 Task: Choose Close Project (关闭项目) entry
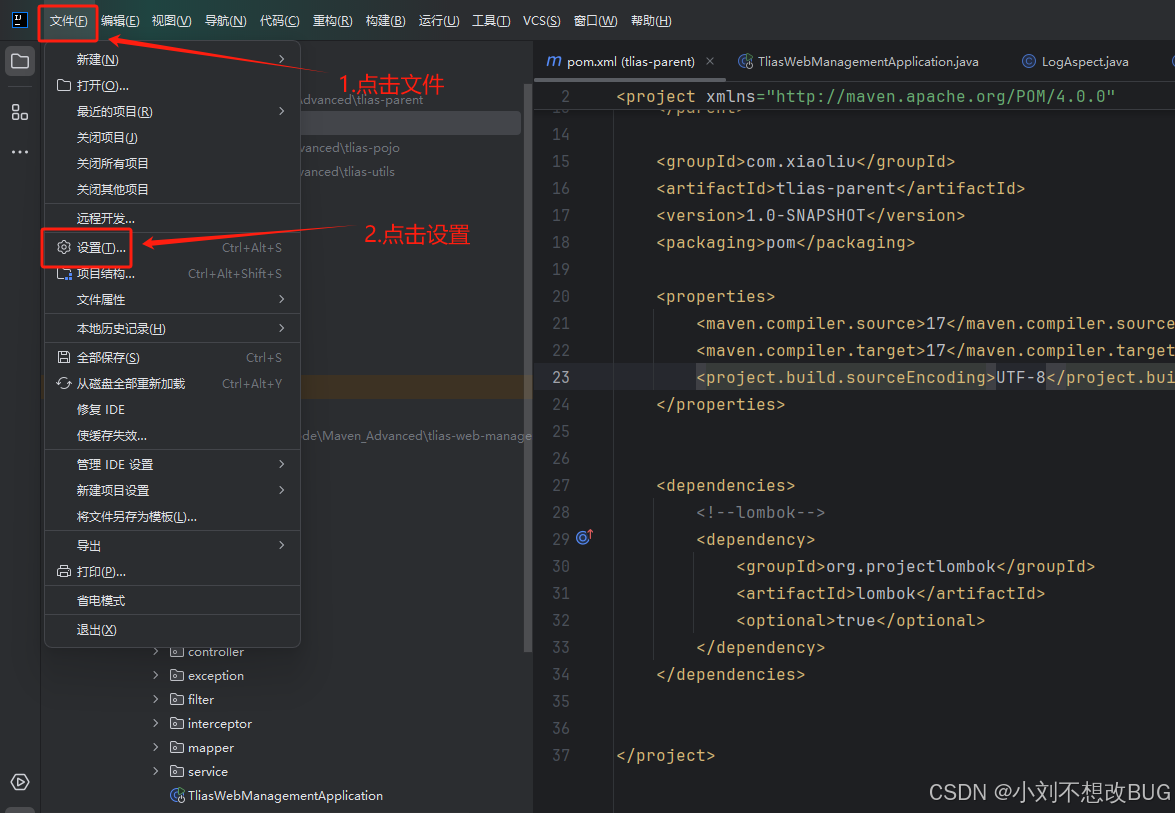[x=172, y=138]
